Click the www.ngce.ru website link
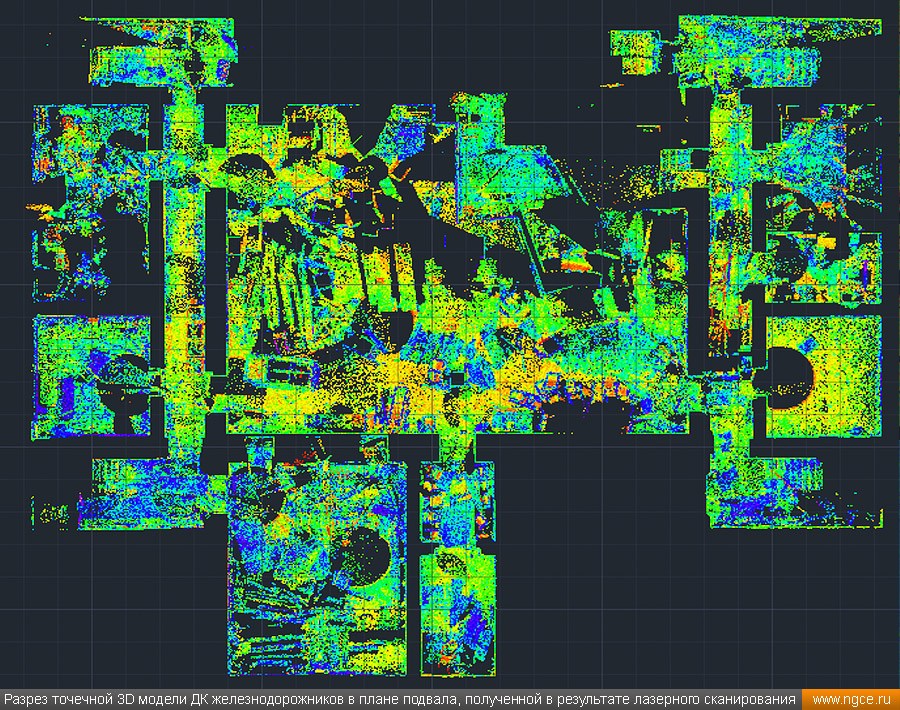The width and height of the screenshot is (900, 710). (851, 700)
